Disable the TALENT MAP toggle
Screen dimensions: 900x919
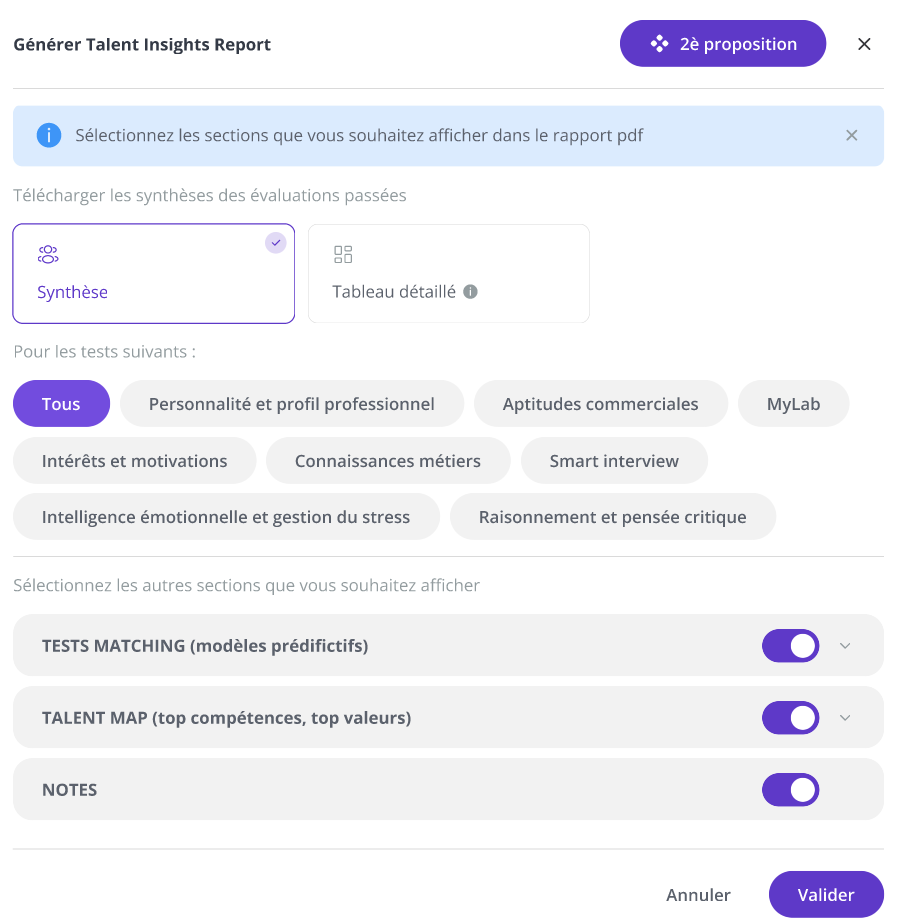pyautogui.click(x=790, y=718)
